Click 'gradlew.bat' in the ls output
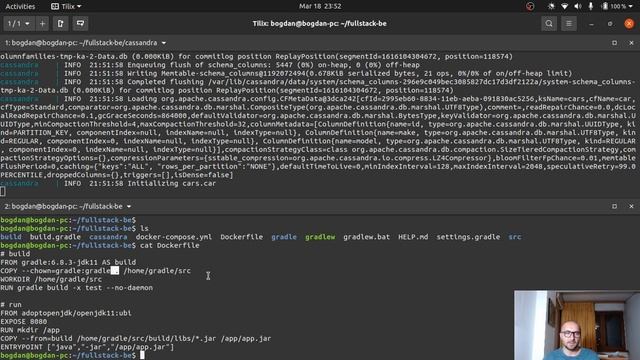 point(367,237)
